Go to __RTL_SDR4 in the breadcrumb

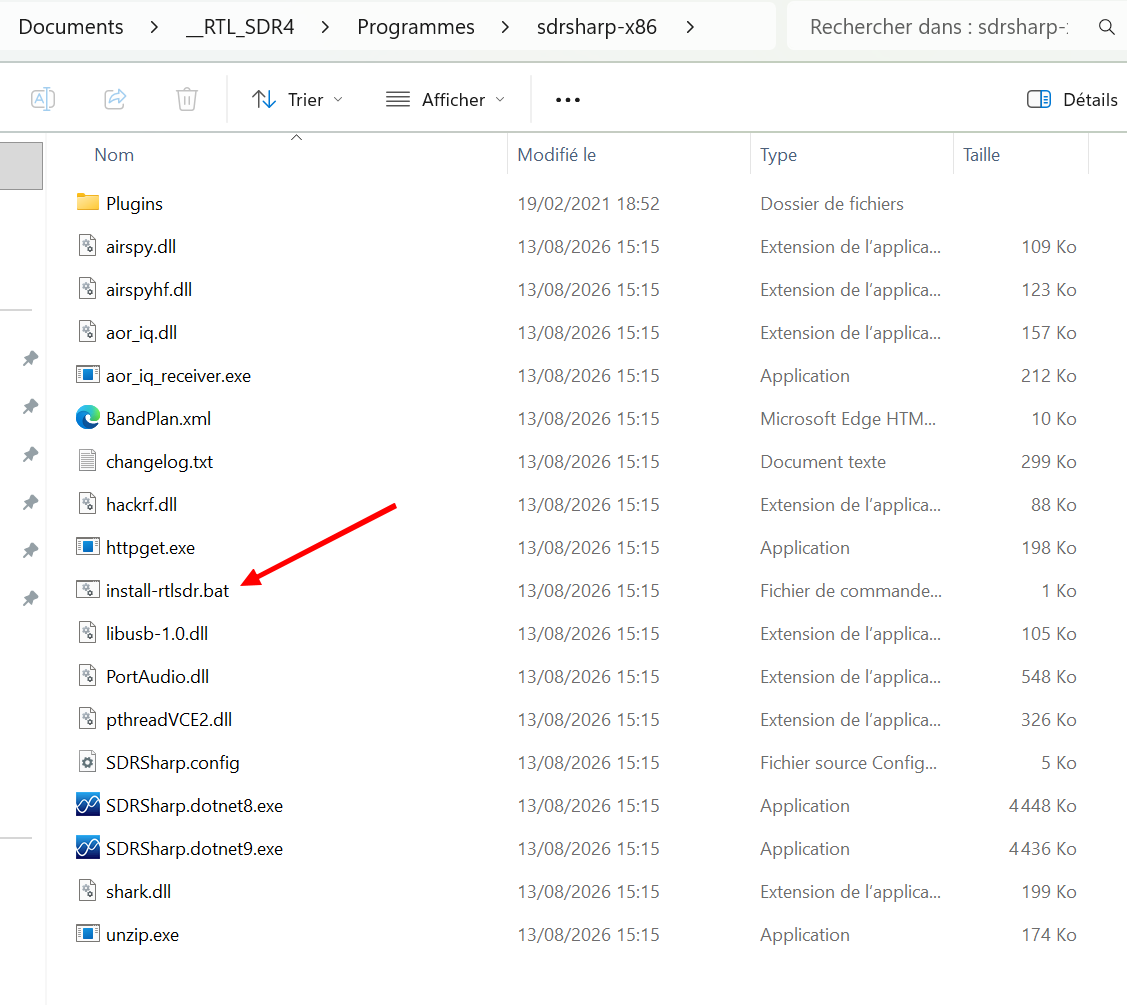240,27
